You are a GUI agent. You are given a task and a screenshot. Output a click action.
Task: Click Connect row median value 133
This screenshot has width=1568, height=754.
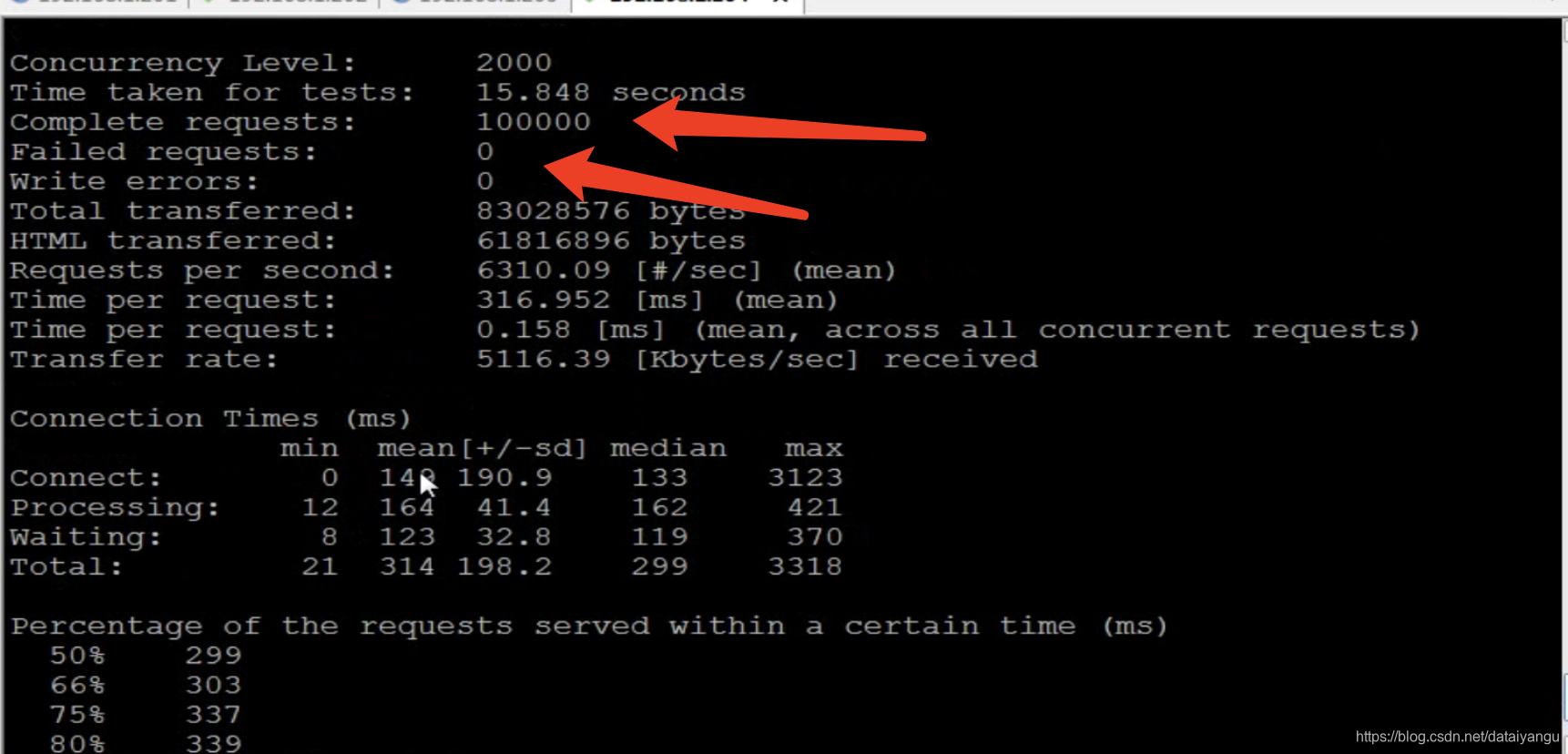tap(659, 478)
